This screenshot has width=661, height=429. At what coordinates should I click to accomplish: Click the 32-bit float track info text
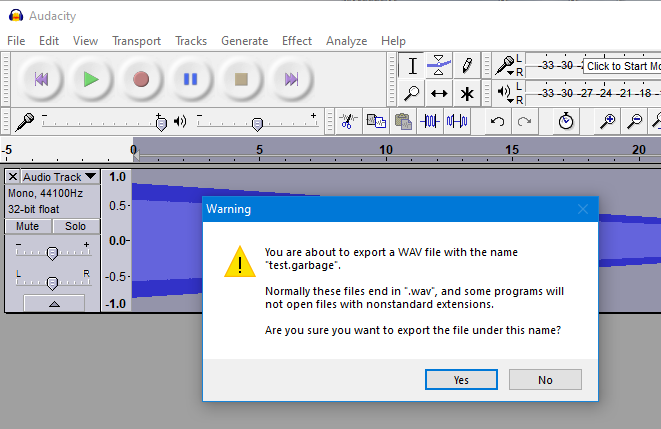pyautogui.click(x=34, y=209)
